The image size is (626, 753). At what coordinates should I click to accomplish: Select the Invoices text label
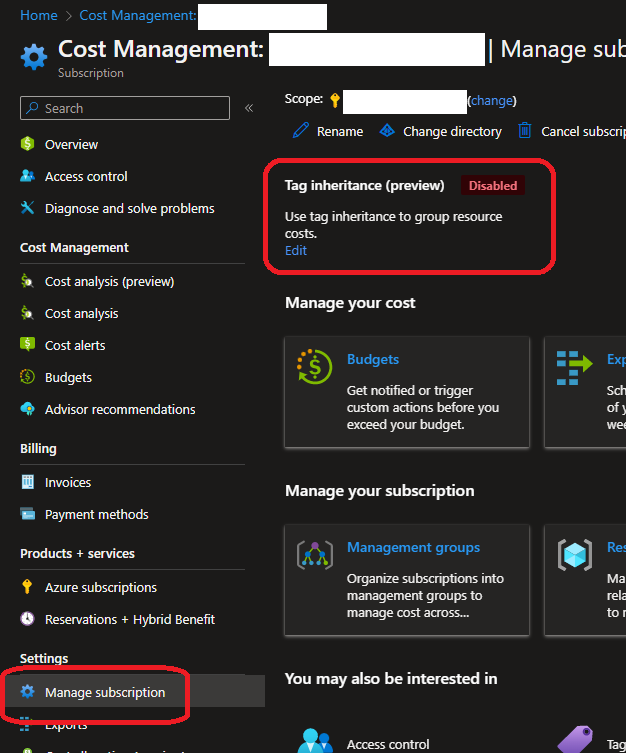tap(68, 483)
